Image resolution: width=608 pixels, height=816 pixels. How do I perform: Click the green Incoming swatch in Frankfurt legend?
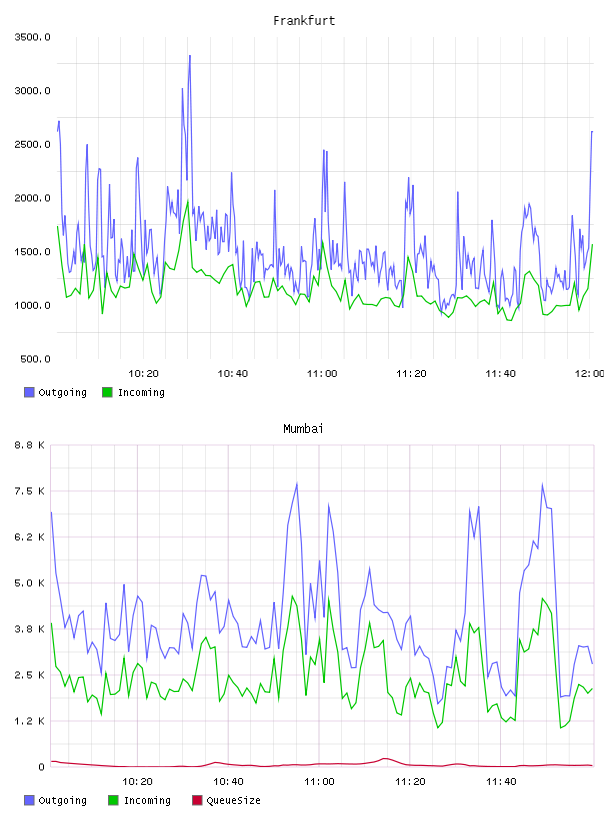click(107, 392)
